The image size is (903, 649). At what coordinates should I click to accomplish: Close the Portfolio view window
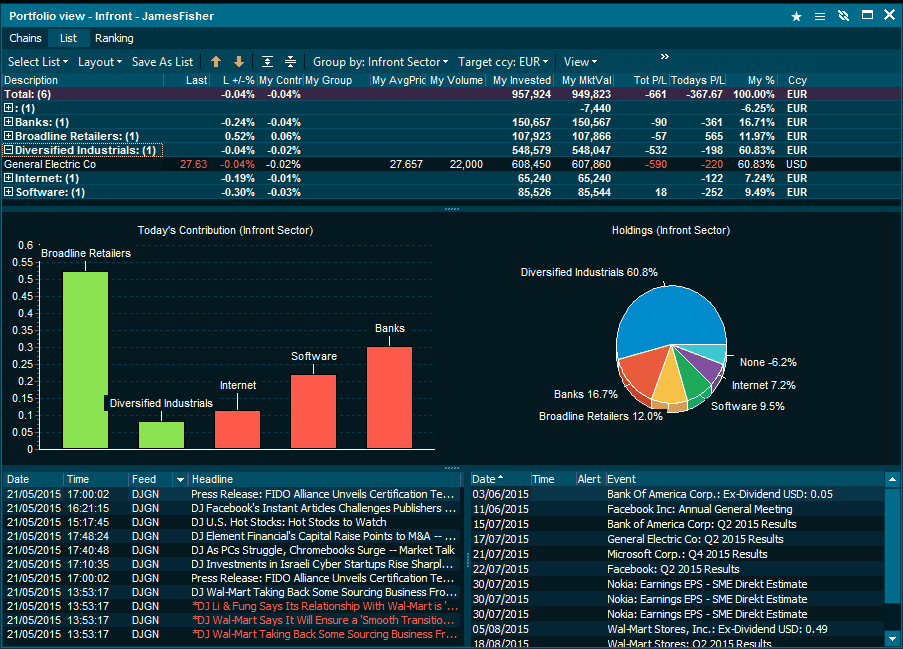click(890, 16)
